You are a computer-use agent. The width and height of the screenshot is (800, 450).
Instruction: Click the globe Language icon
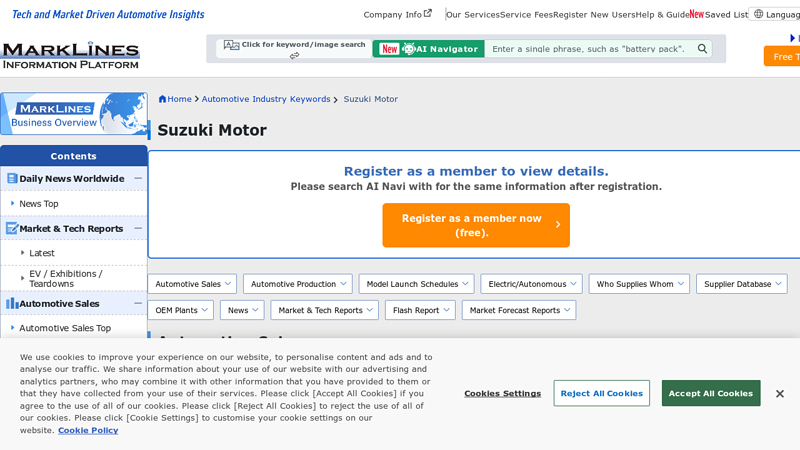(x=758, y=15)
